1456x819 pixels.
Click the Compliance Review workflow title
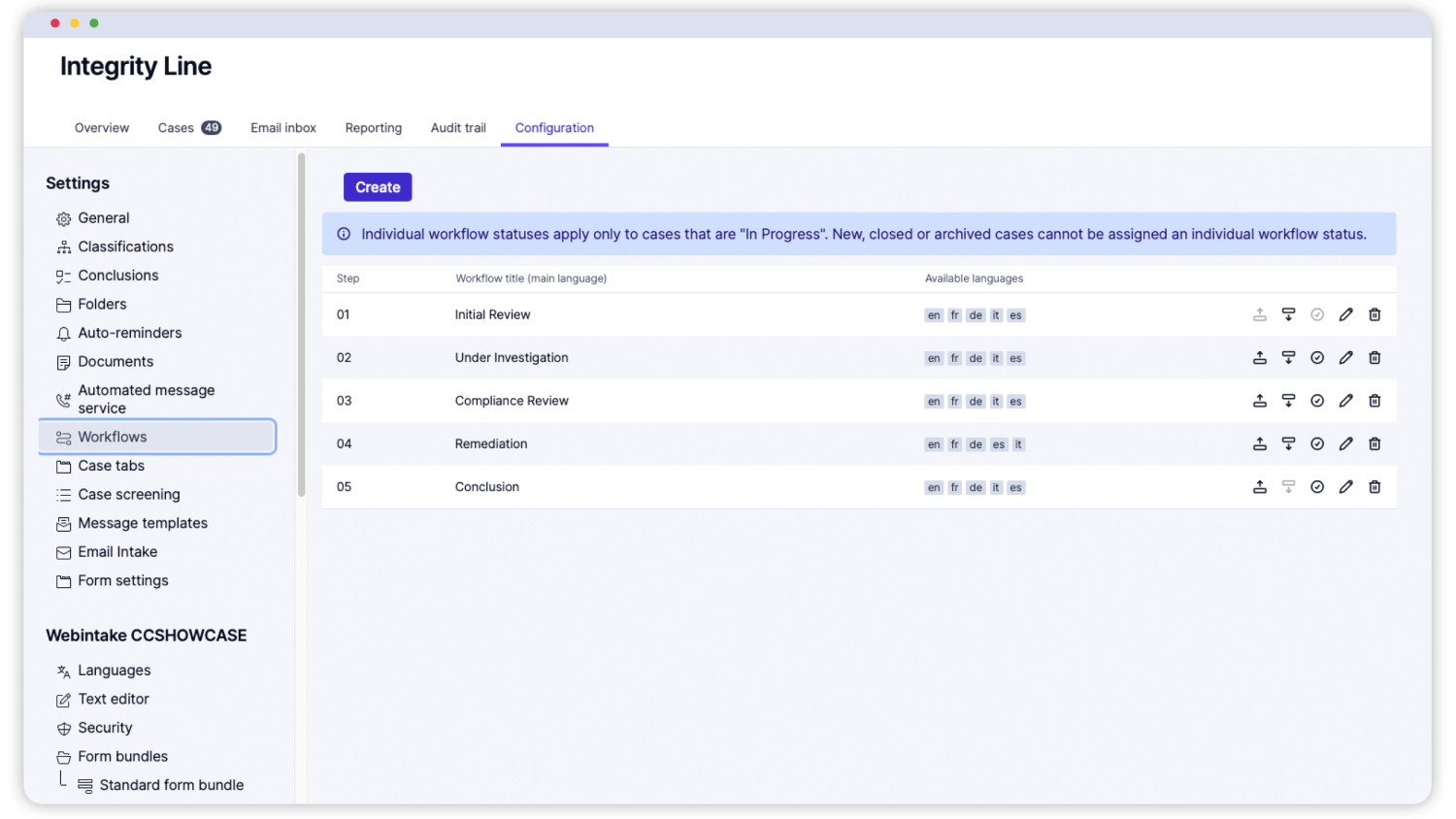512,401
